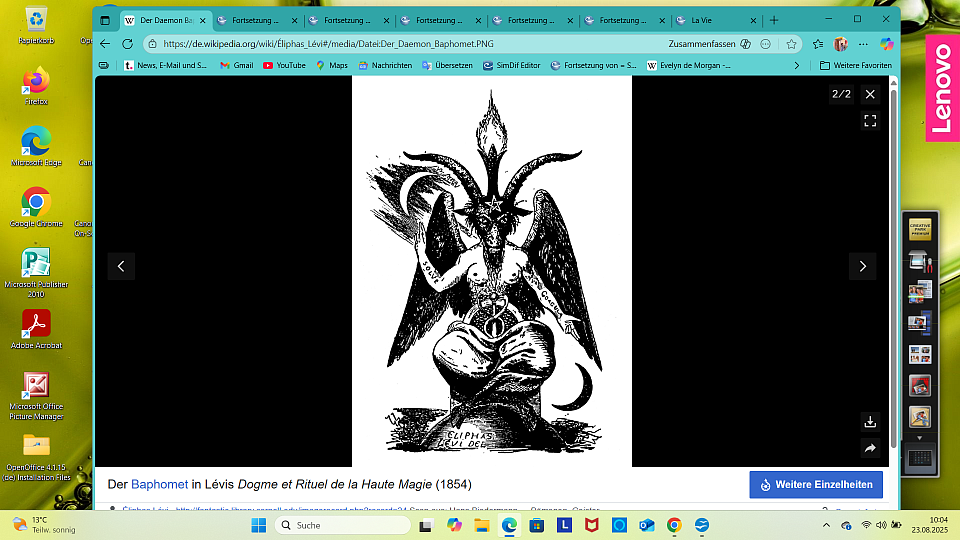Open News, E-Mail und S... bookmark

(166, 66)
